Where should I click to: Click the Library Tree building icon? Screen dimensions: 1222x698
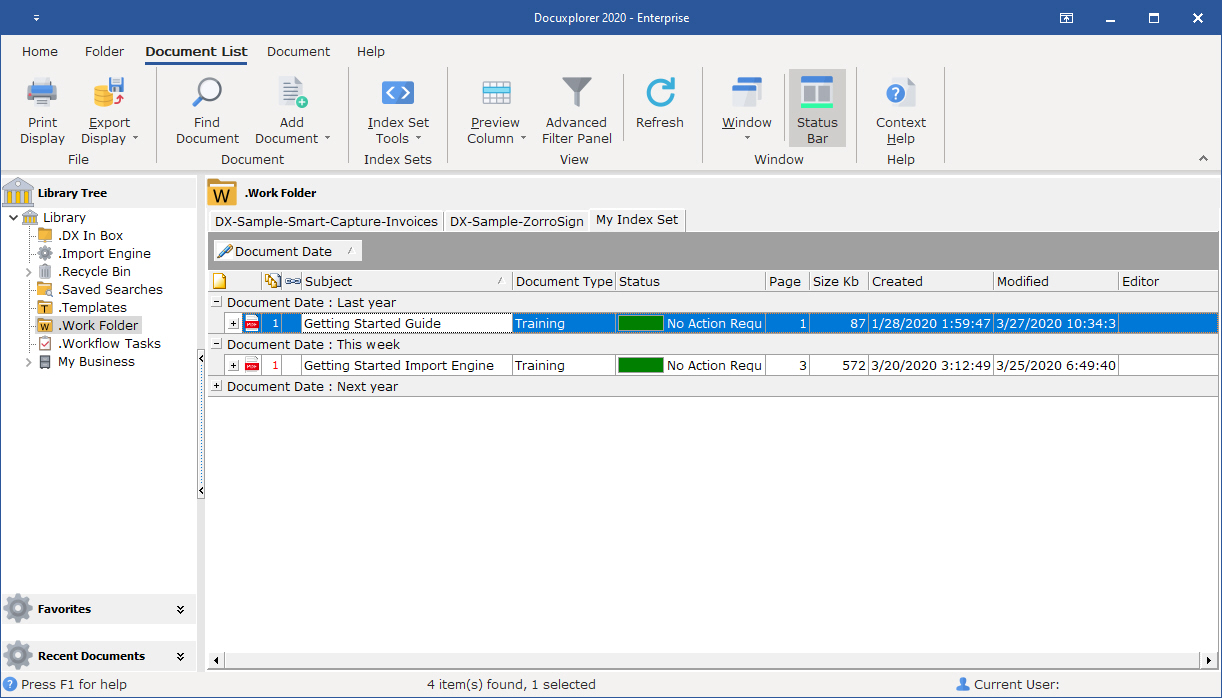click(x=18, y=193)
